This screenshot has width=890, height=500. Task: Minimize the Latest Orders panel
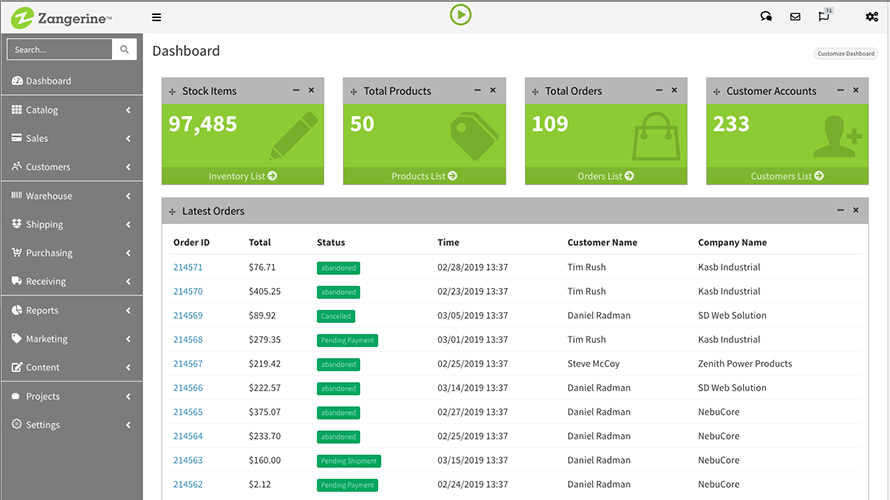click(x=840, y=210)
